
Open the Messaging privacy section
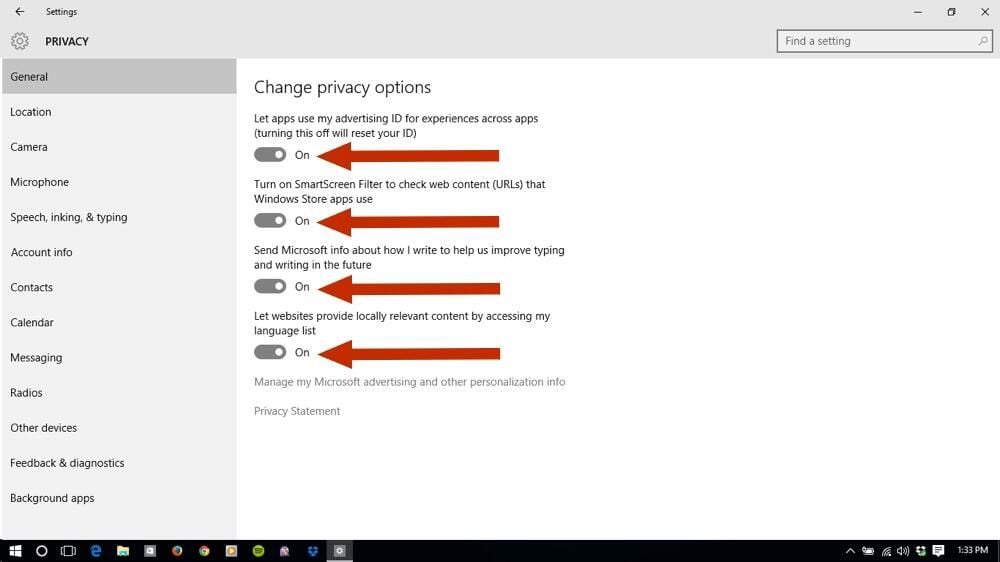point(119,357)
